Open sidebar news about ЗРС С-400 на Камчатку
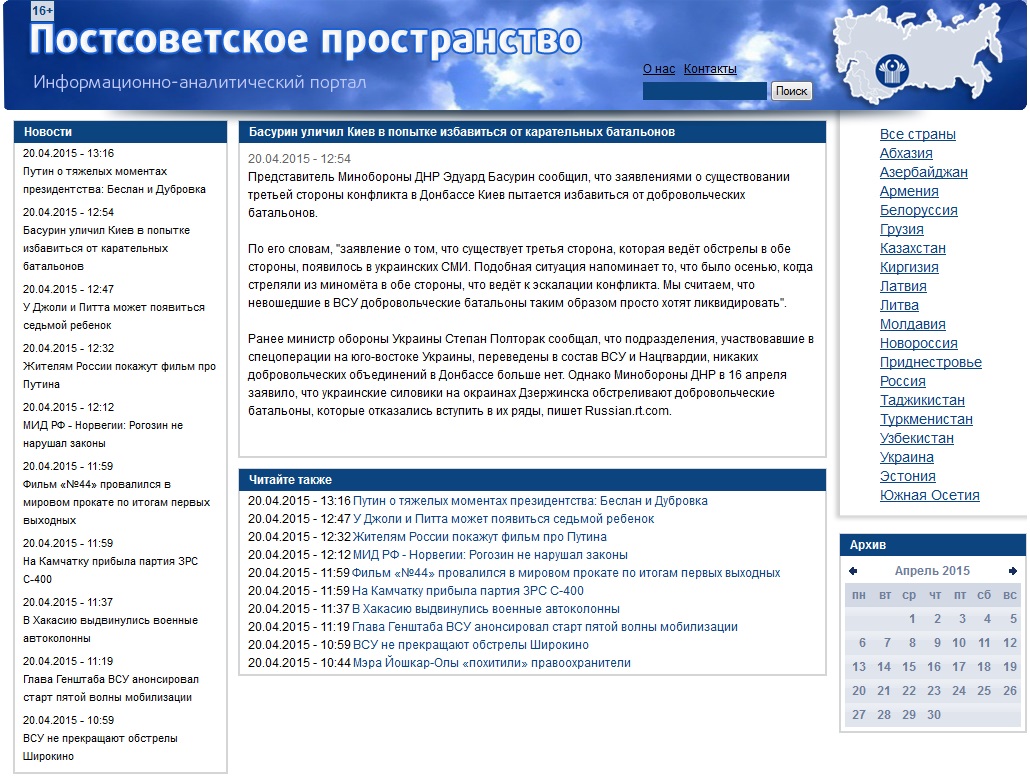 coord(110,570)
